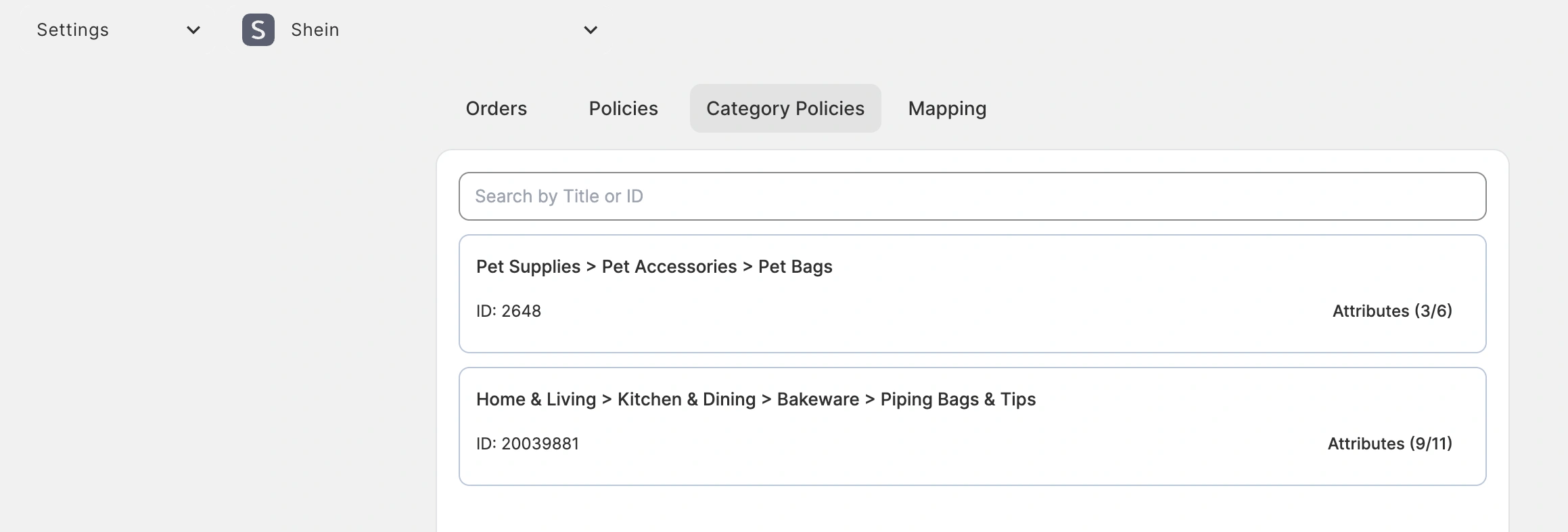Go to the Mapping tab
Screen dimensions: 1568x532
tap(947, 108)
